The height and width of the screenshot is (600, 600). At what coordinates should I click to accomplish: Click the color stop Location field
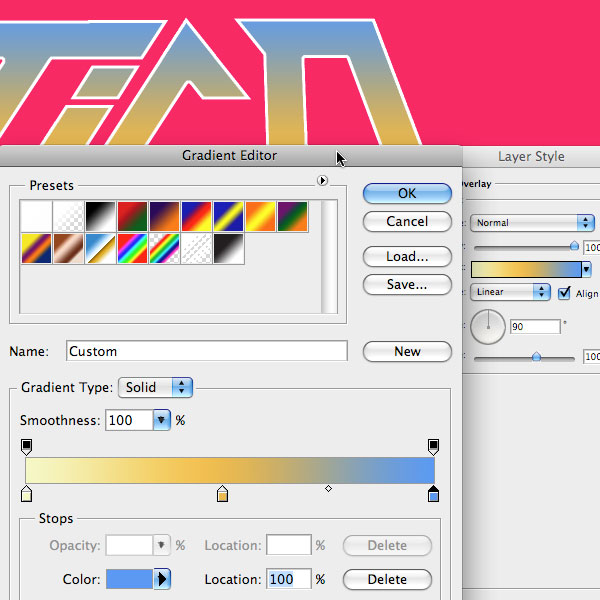tap(289, 579)
